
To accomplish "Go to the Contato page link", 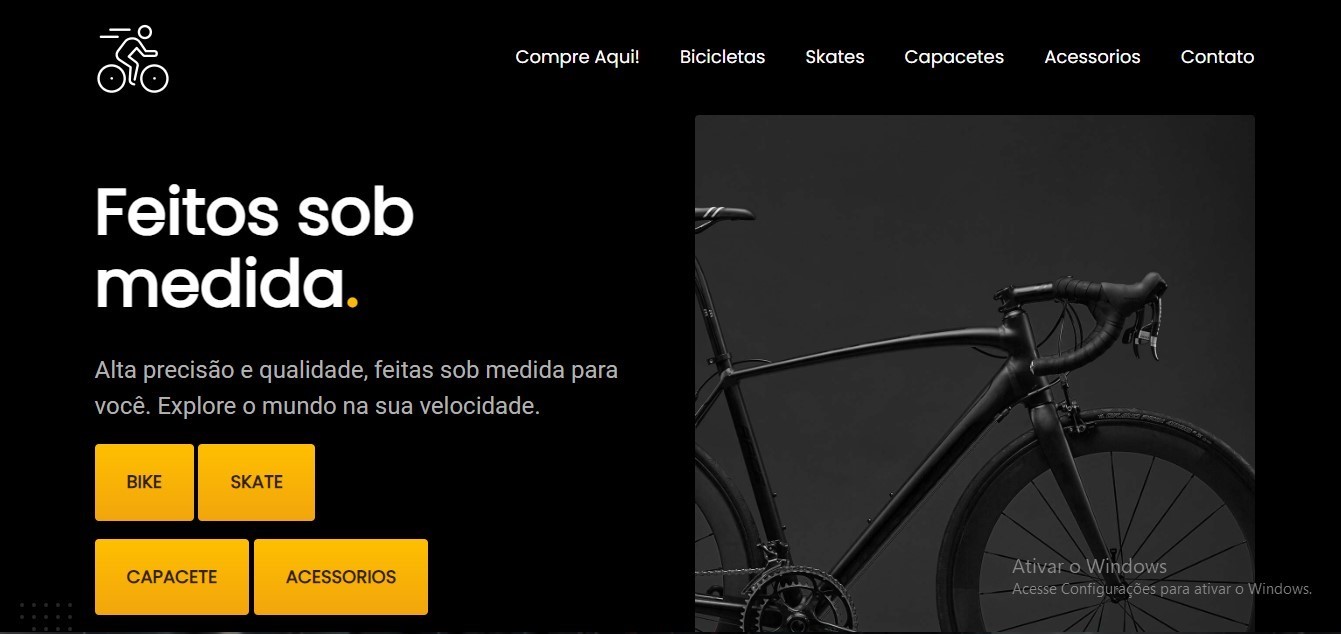I will pyautogui.click(x=1217, y=57).
